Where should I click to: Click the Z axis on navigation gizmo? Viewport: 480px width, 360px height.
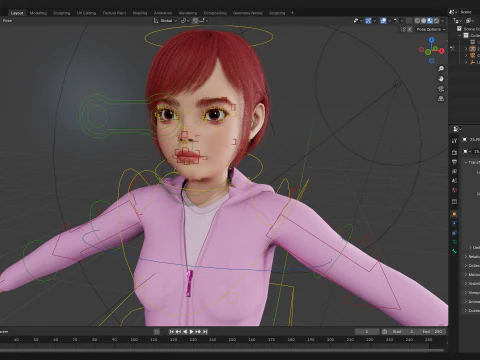pos(432,40)
